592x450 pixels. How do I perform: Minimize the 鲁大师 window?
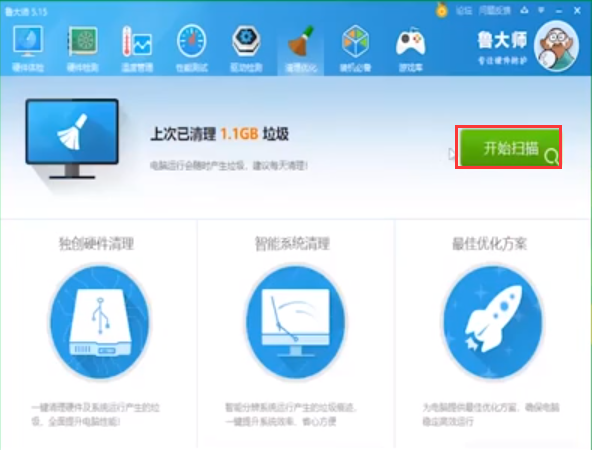[559, 11]
